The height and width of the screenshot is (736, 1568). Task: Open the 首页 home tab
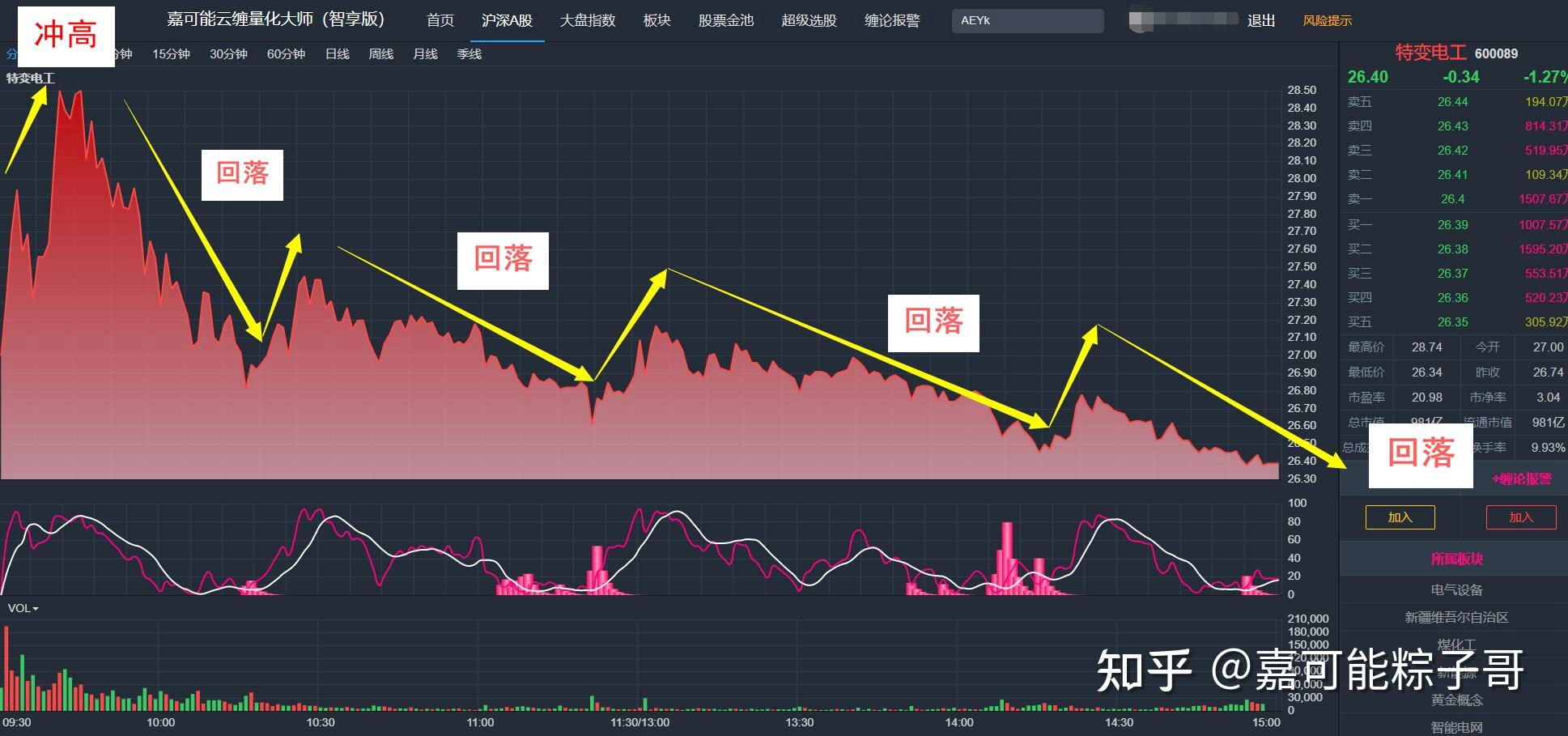coord(440,20)
